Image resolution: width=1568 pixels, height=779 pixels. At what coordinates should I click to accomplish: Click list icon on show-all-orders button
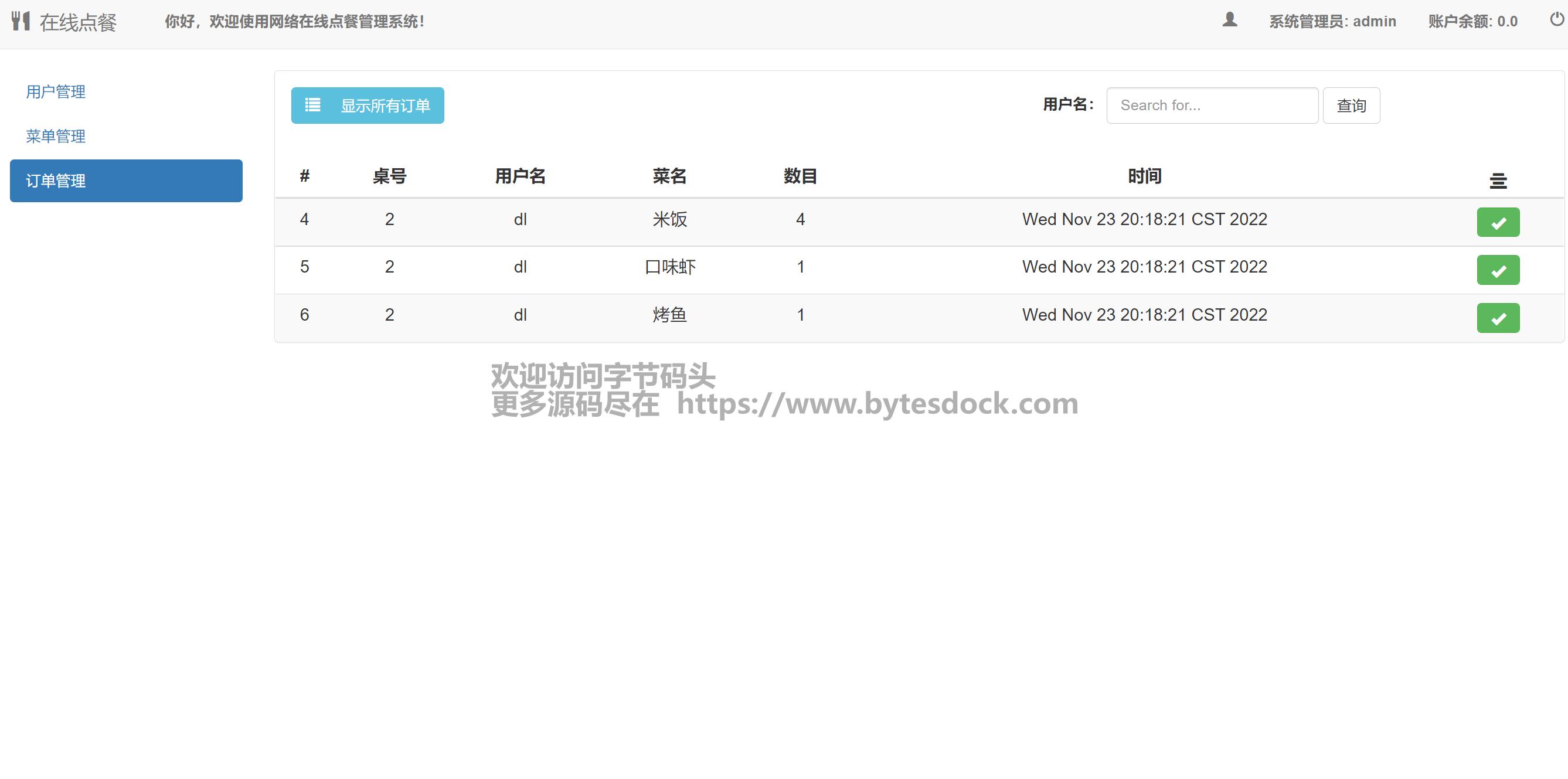coord(313,106)
